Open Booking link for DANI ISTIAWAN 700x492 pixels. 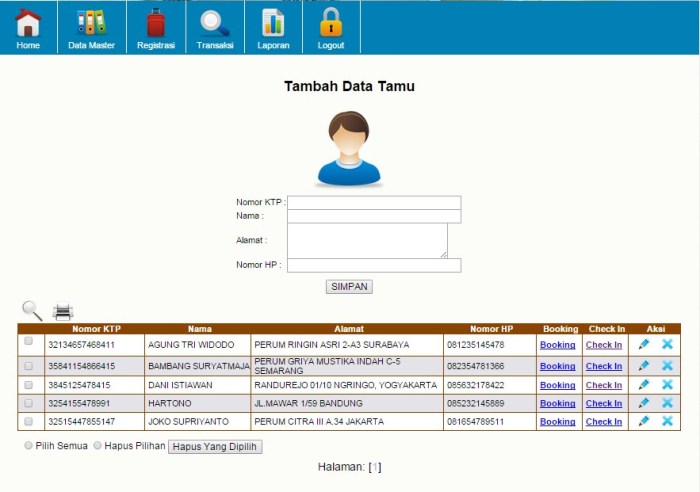tap(558, 385)
